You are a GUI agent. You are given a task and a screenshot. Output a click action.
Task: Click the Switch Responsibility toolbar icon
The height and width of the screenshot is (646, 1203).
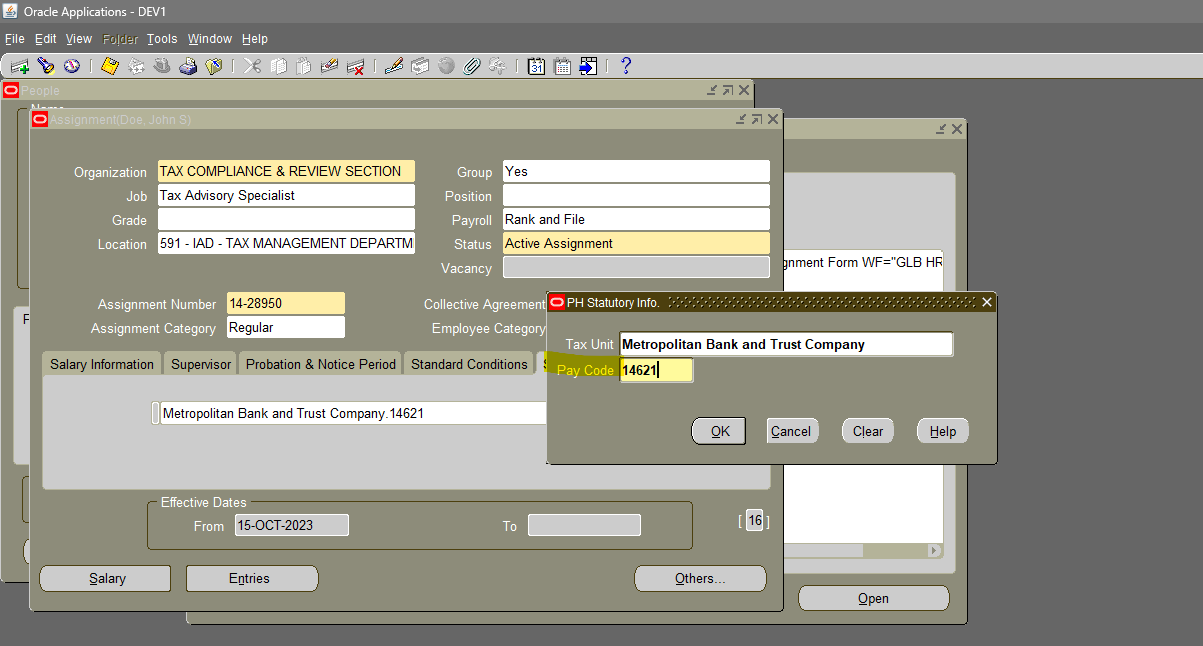[162, 66]
